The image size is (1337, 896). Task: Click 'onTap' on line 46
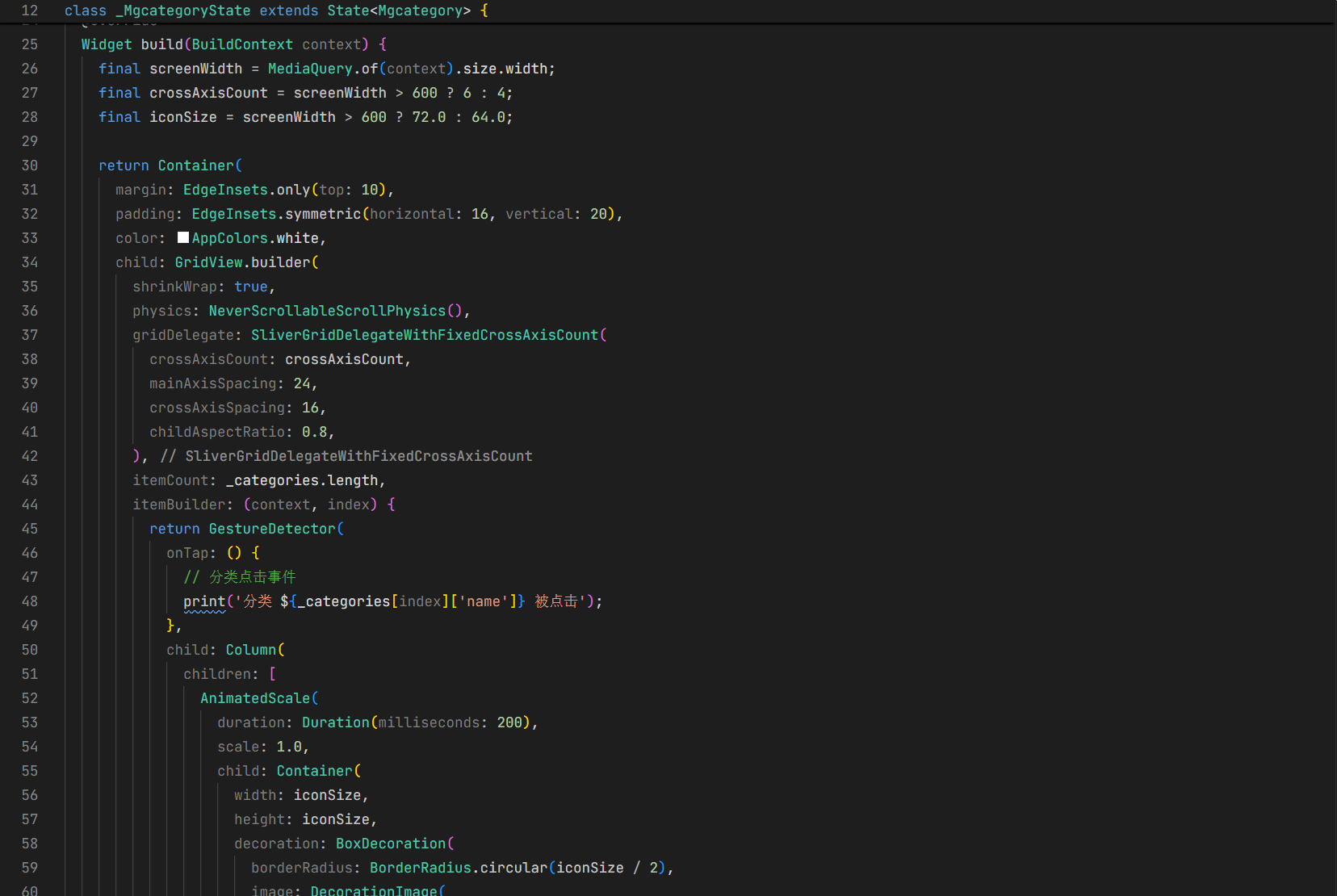(187, 553)
